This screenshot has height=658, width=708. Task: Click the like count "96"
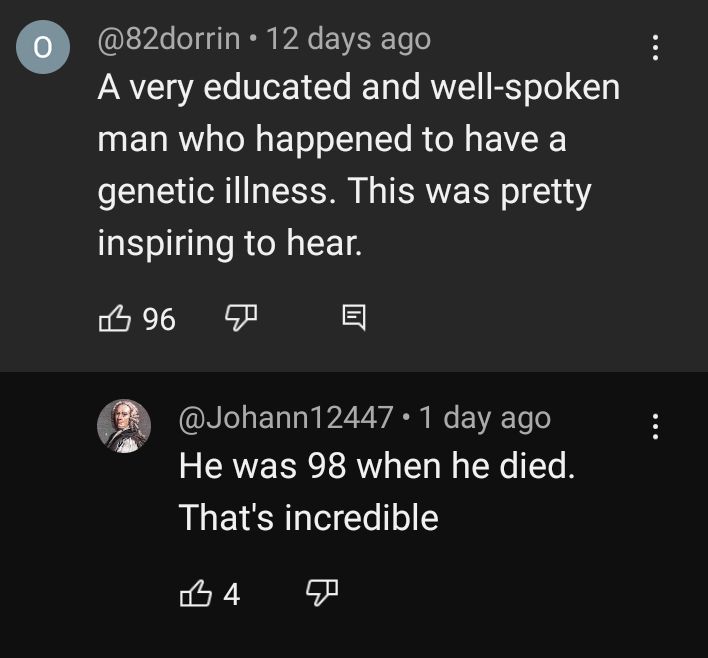click(159, 319)
